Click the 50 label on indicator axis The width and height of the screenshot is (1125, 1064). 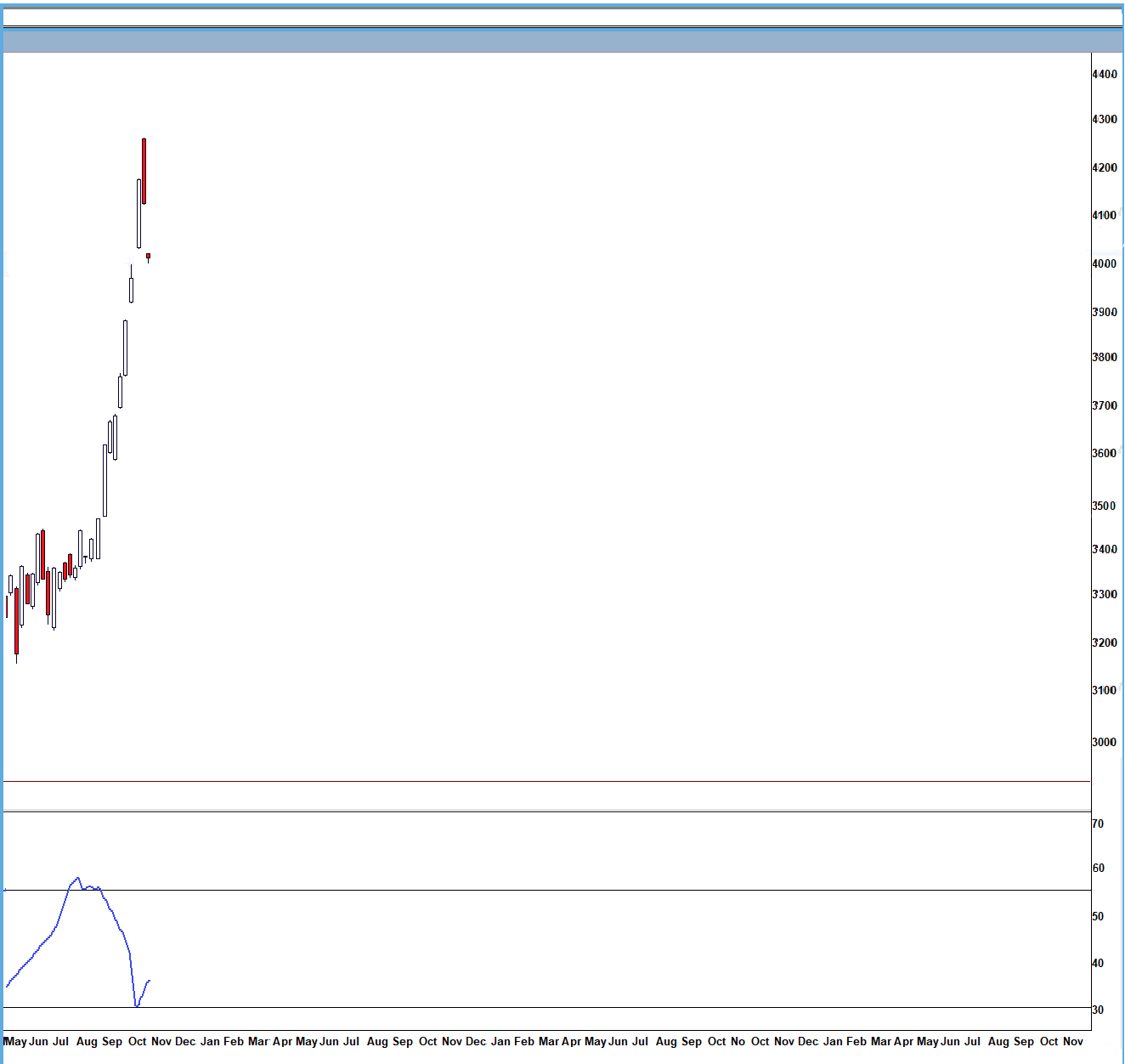point(1098,917)
